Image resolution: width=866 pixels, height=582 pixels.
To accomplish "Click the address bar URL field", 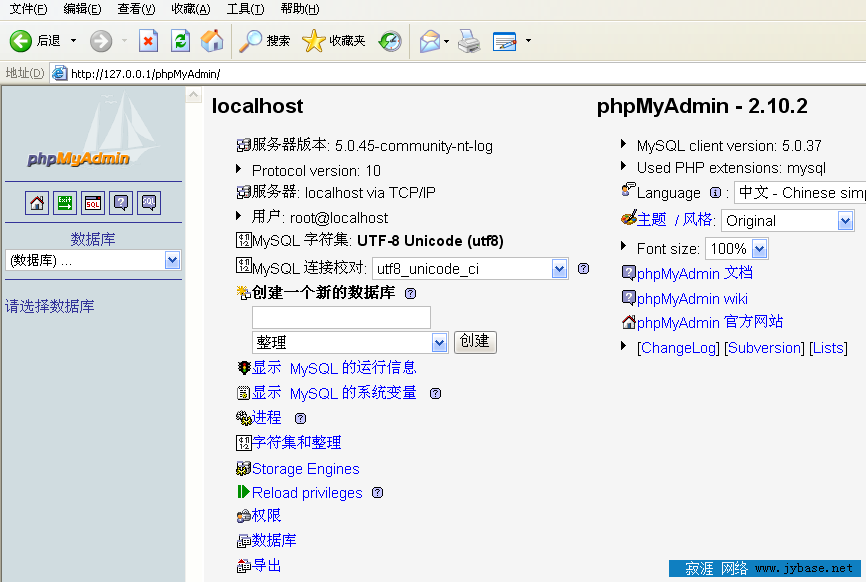I will pyautogui.click(x=458, y=73).
